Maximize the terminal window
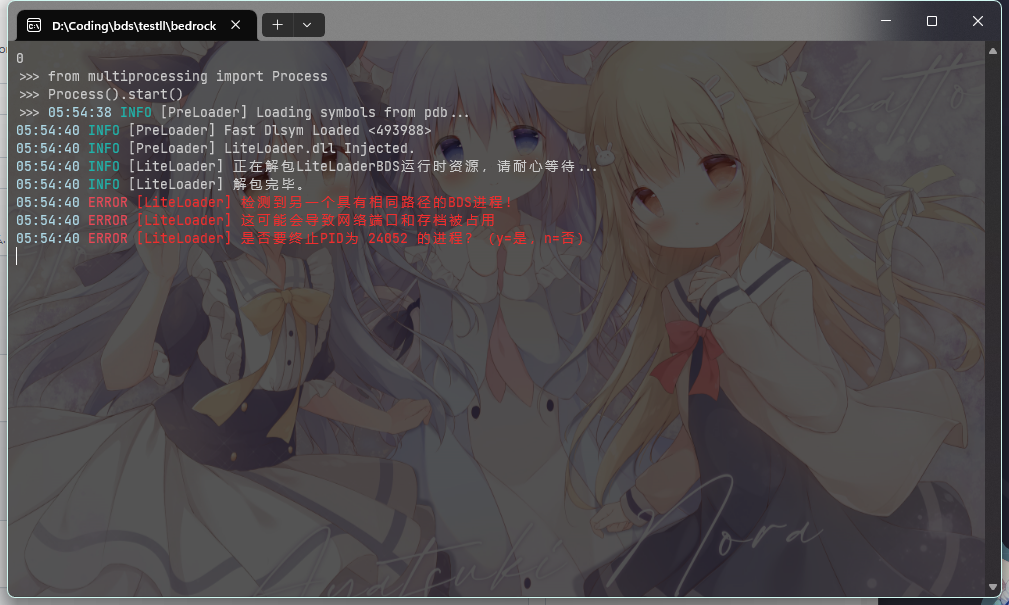Image resolution: width=1009 pixels, height=605 pixels. pyautogui.click(x=931, y=20)
